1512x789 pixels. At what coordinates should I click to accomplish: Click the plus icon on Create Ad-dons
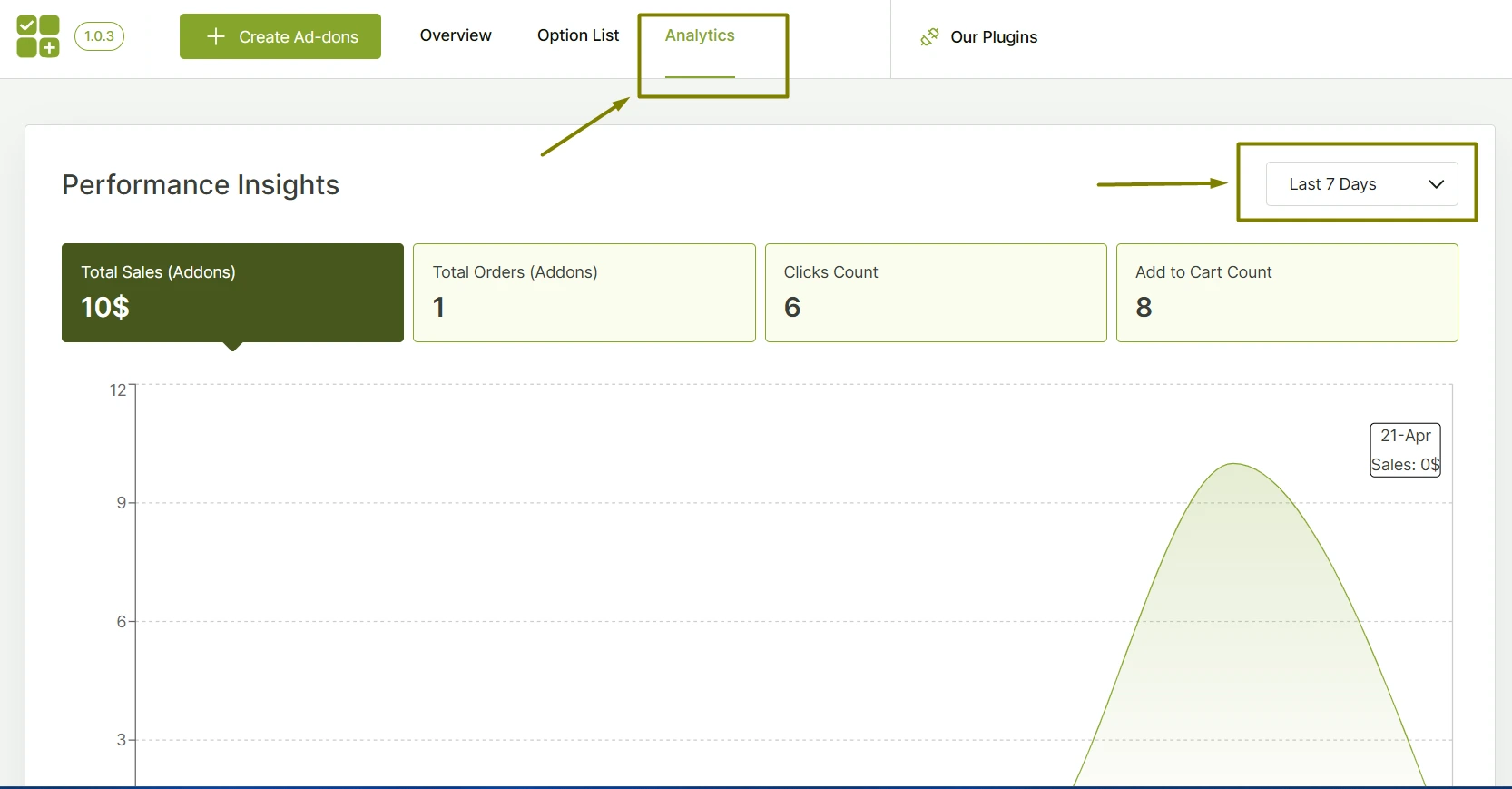[216, 36]
